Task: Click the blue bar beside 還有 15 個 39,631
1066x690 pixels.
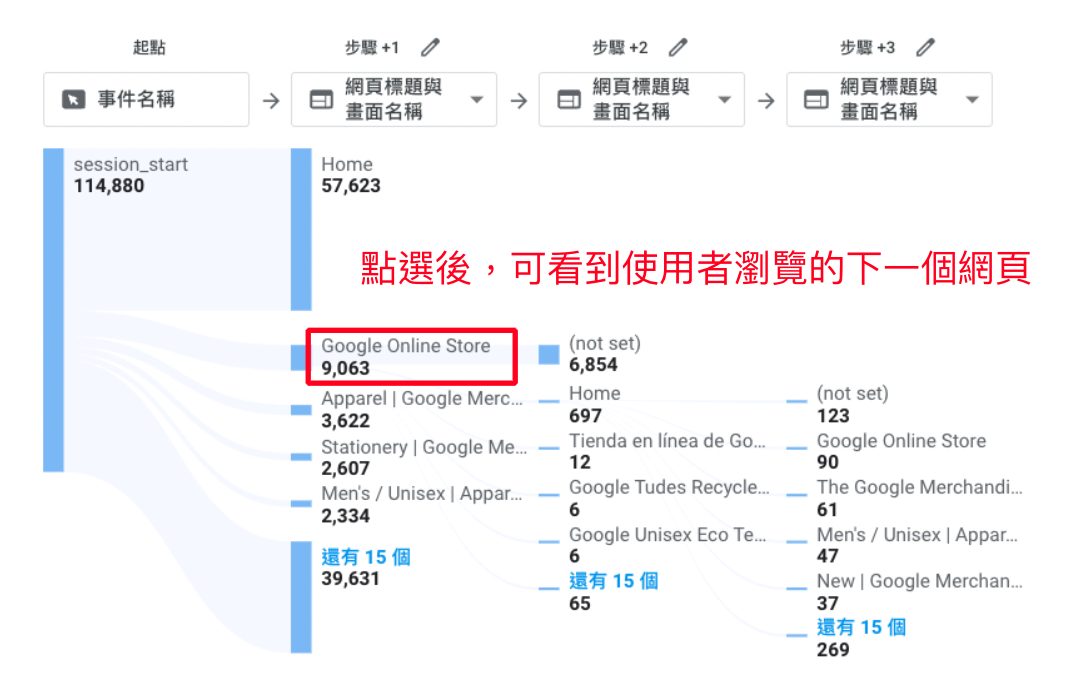Action: tap(301, 597)
